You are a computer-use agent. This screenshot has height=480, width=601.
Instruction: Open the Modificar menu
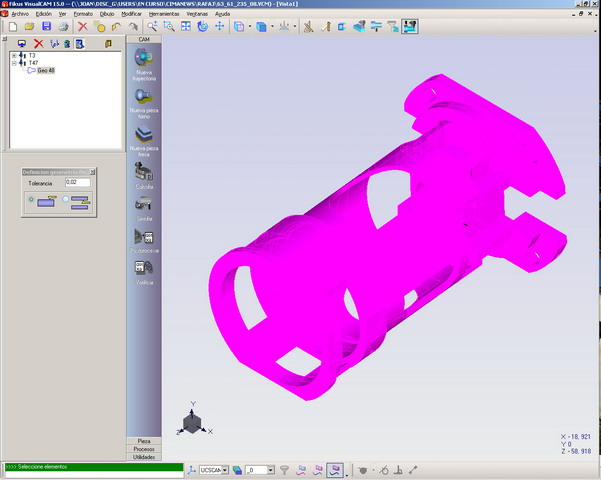(131, 14)
